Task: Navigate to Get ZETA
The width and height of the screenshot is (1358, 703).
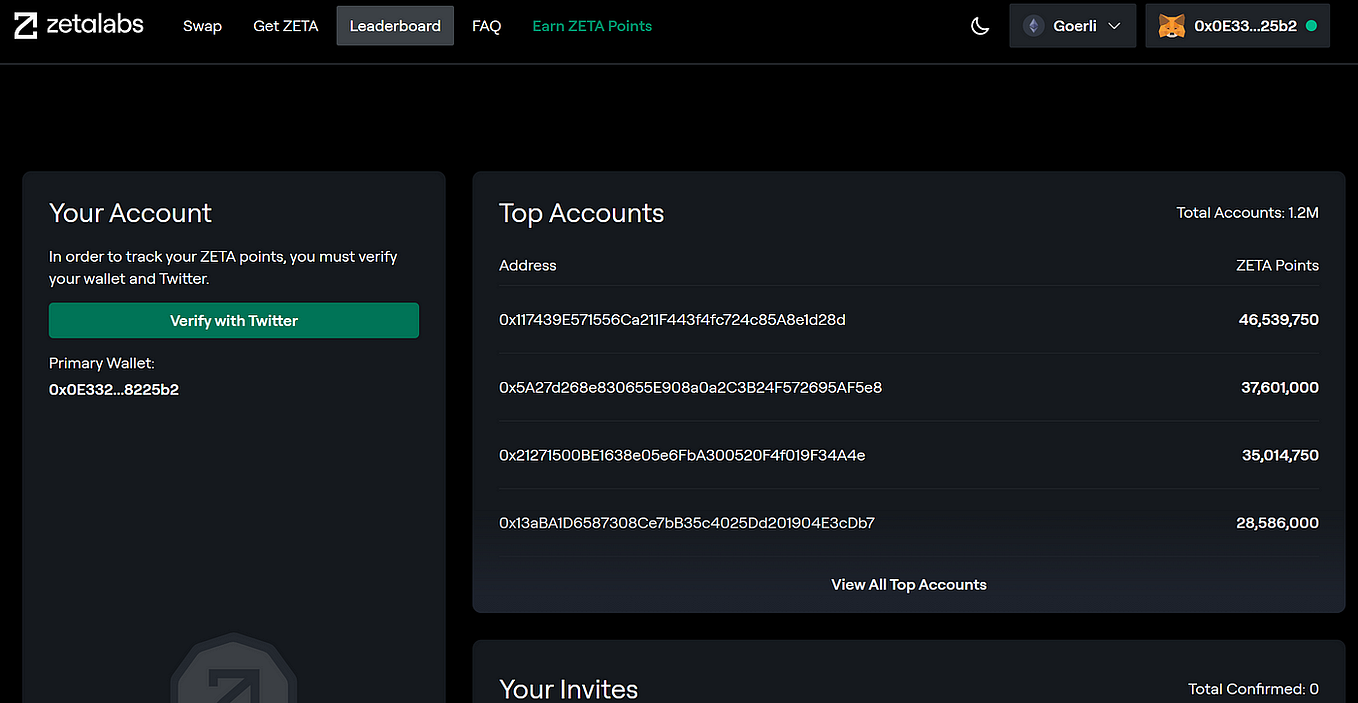Action: 285,26
